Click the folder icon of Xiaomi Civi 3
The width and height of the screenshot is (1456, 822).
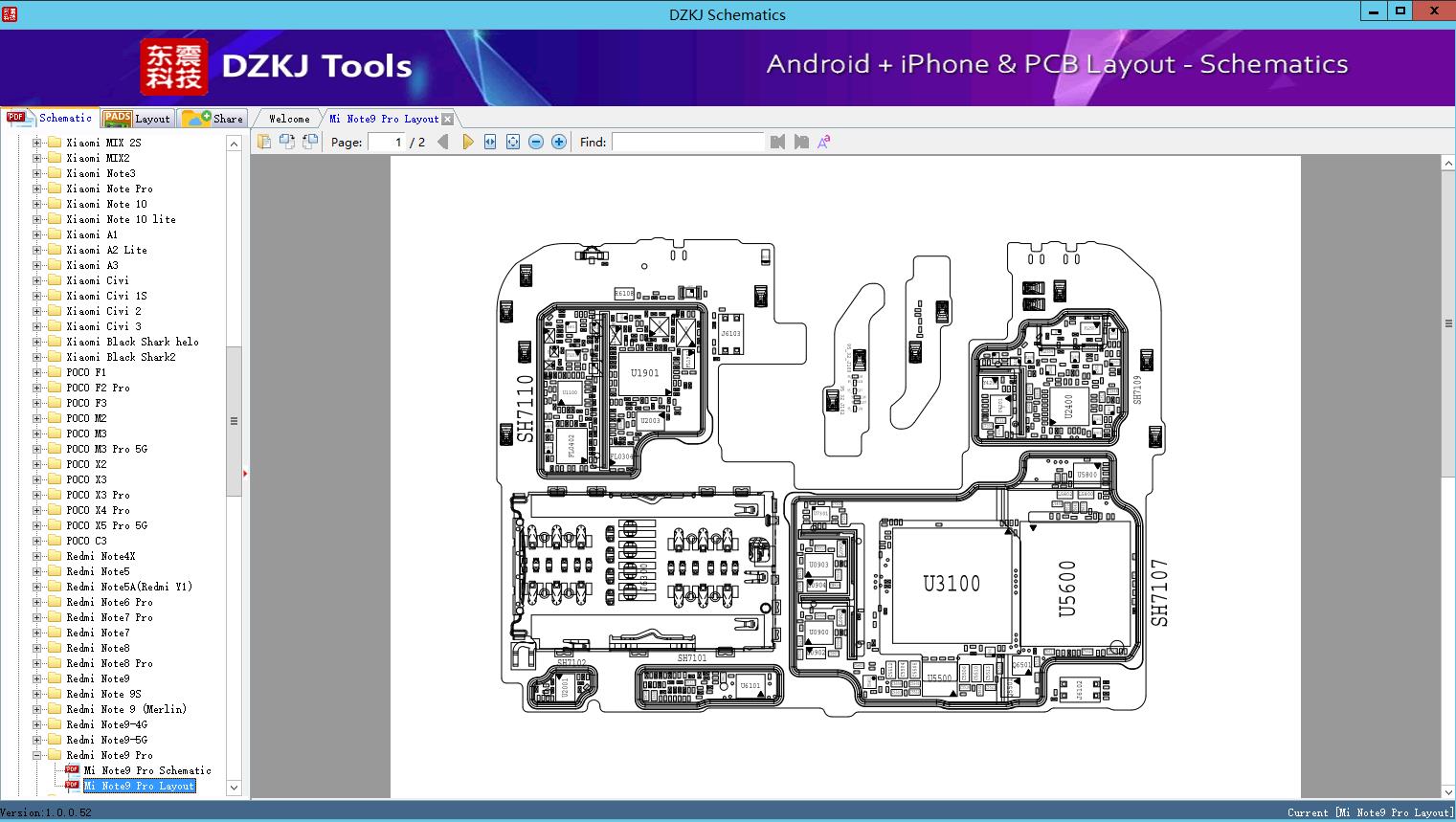pos(55,326)
